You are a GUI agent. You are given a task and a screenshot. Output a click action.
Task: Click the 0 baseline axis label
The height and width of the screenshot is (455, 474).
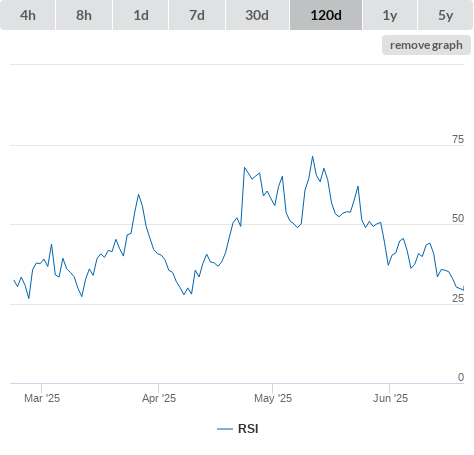461,377
